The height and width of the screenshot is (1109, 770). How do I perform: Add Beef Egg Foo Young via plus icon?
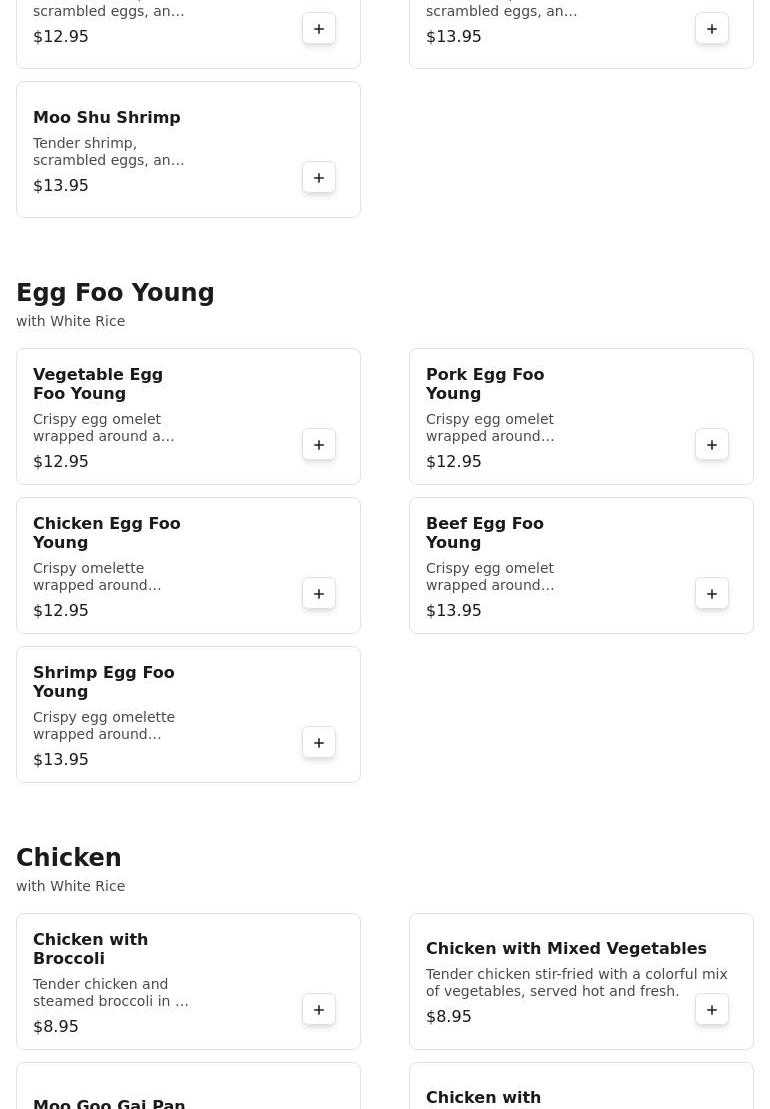(x=712, y=594)
